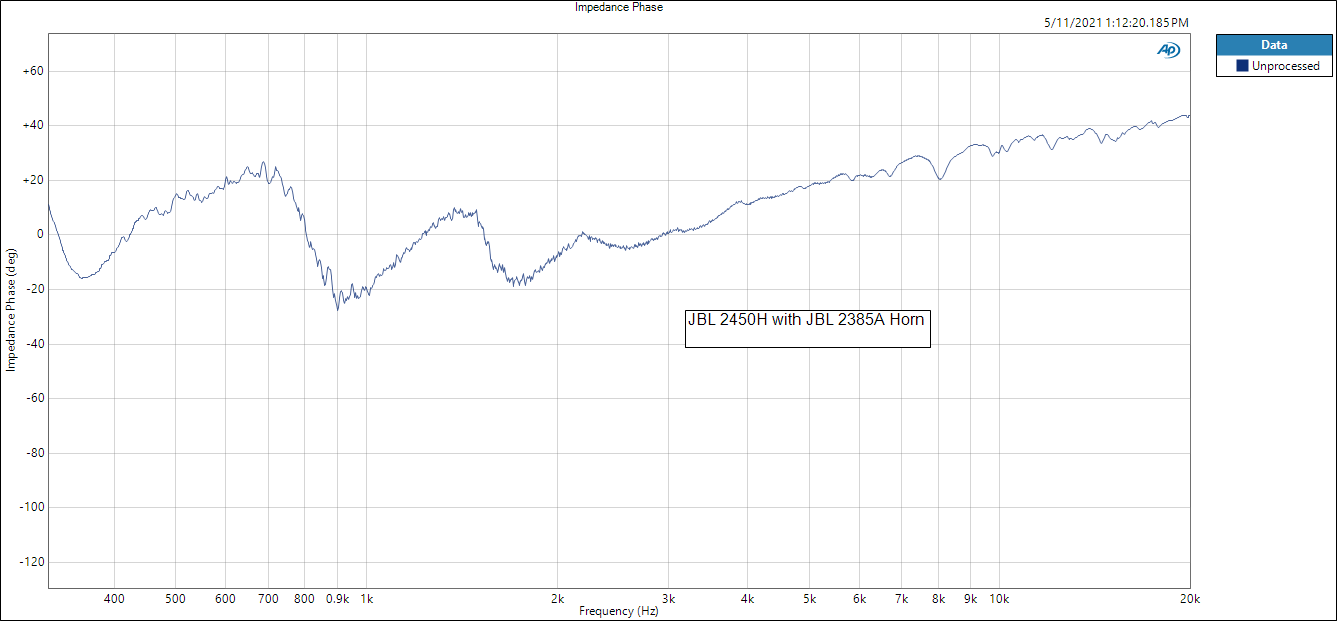Click the Impedance Phase graph title

[619, 7]
